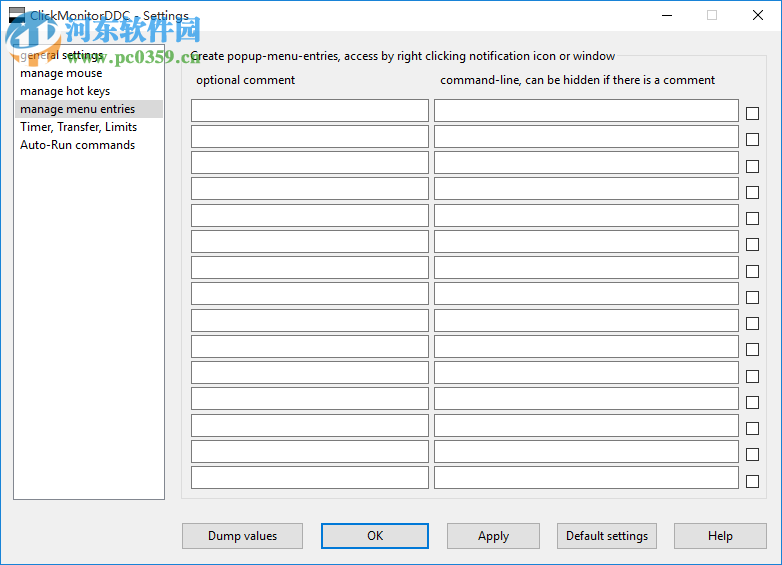Tick the second row hide checkbox

tap(753, 140)
